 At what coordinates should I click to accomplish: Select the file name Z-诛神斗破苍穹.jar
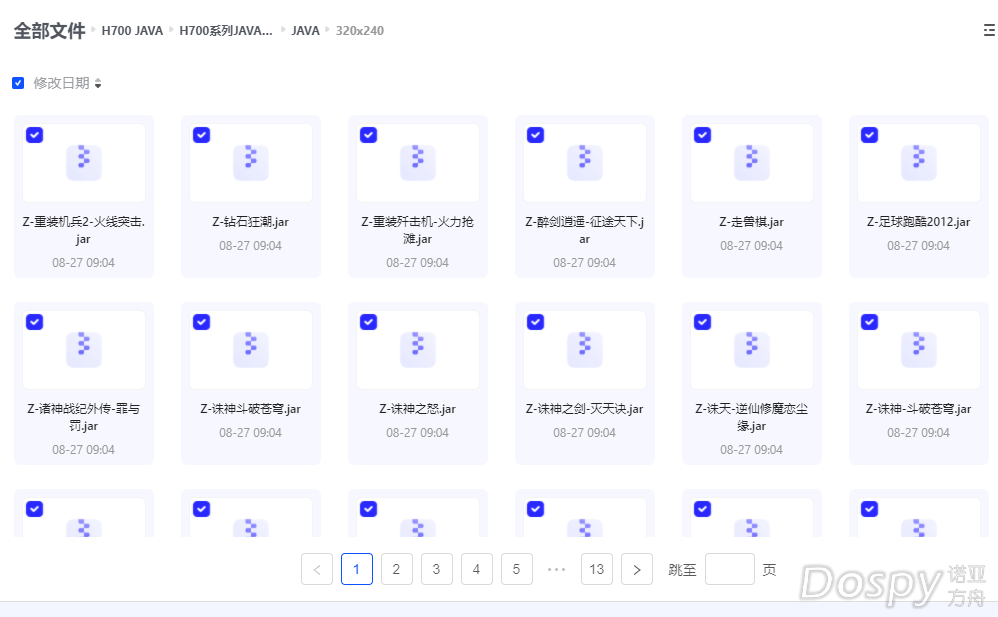pyautogui.click(x=251, y=409)
